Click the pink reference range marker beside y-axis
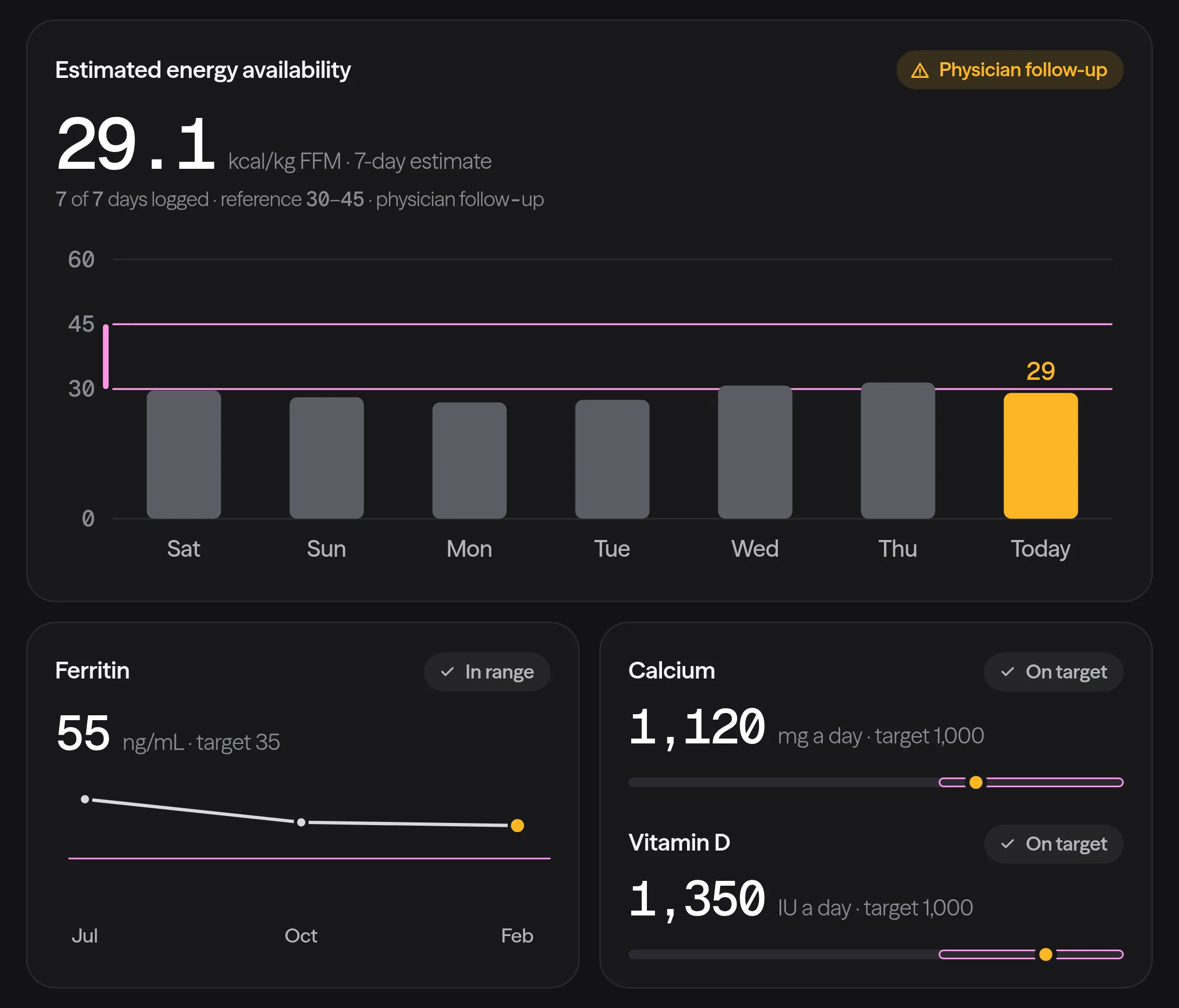Image resolution: width=1179 pixels, height=1008 pixels. [x=106, y=357]
